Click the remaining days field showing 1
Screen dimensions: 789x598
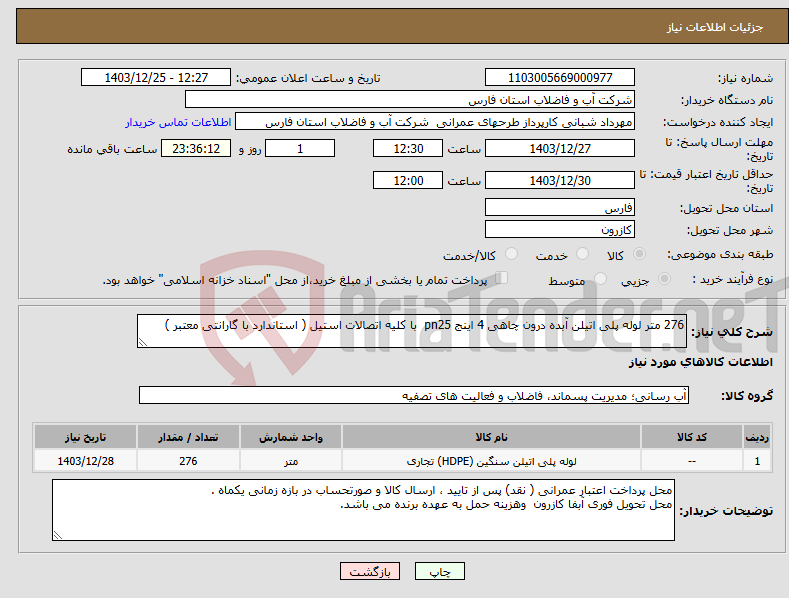[300, 148]
